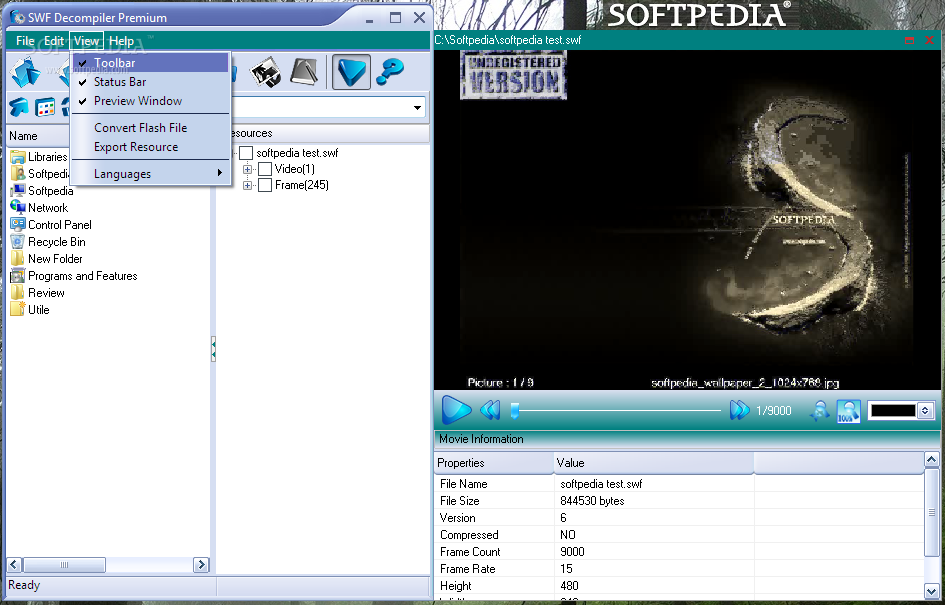Step backward with rewind arrows
This screenshot has width=945, height=605.
(490, 410)
